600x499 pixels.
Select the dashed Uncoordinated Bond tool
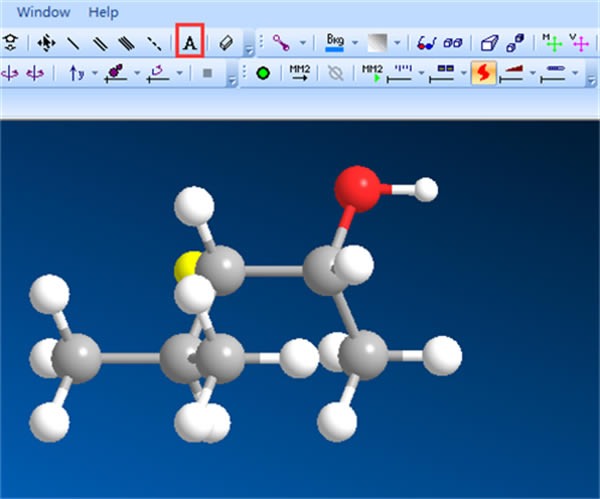tap(152, 43)
